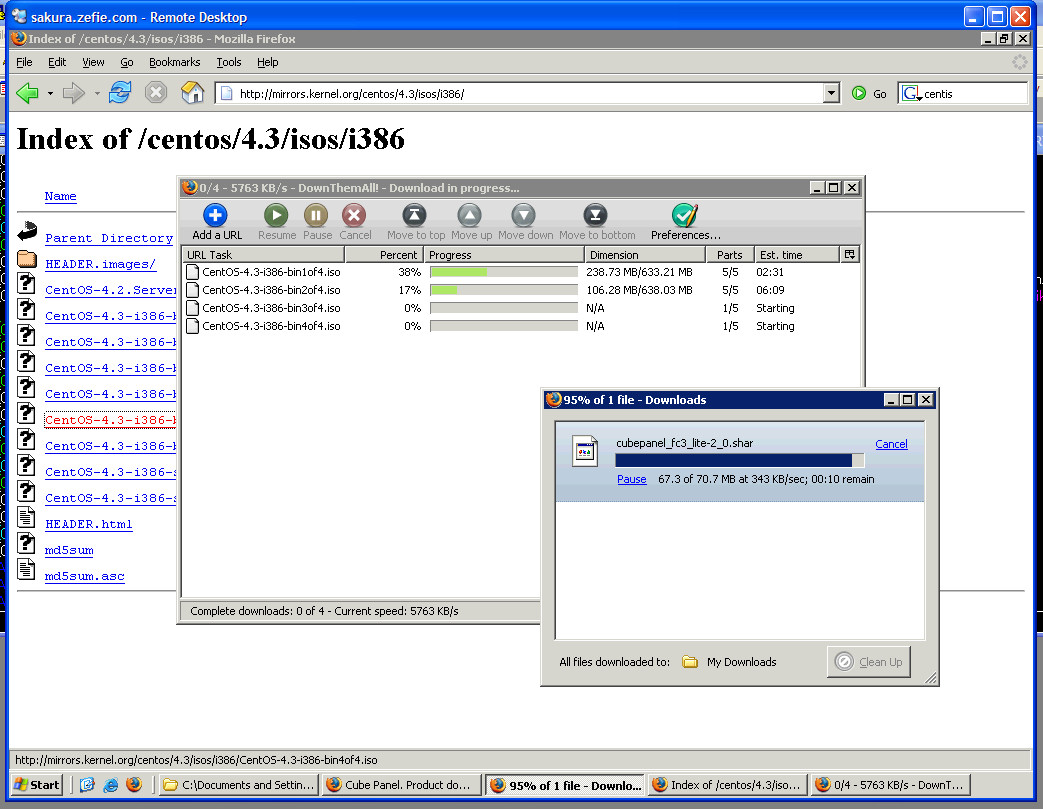Open the Tools menu
Viewport: 1043px width, 809px height.
point(229,62)
